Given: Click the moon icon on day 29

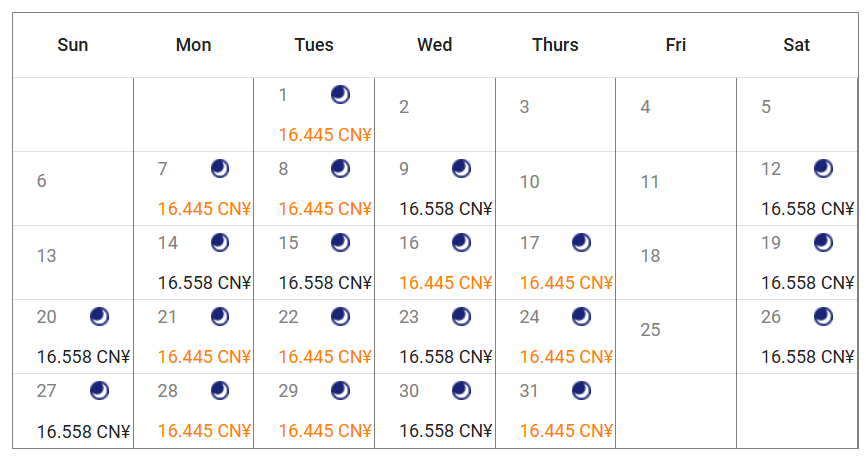Looking at the screenshot, I should 341,391.
